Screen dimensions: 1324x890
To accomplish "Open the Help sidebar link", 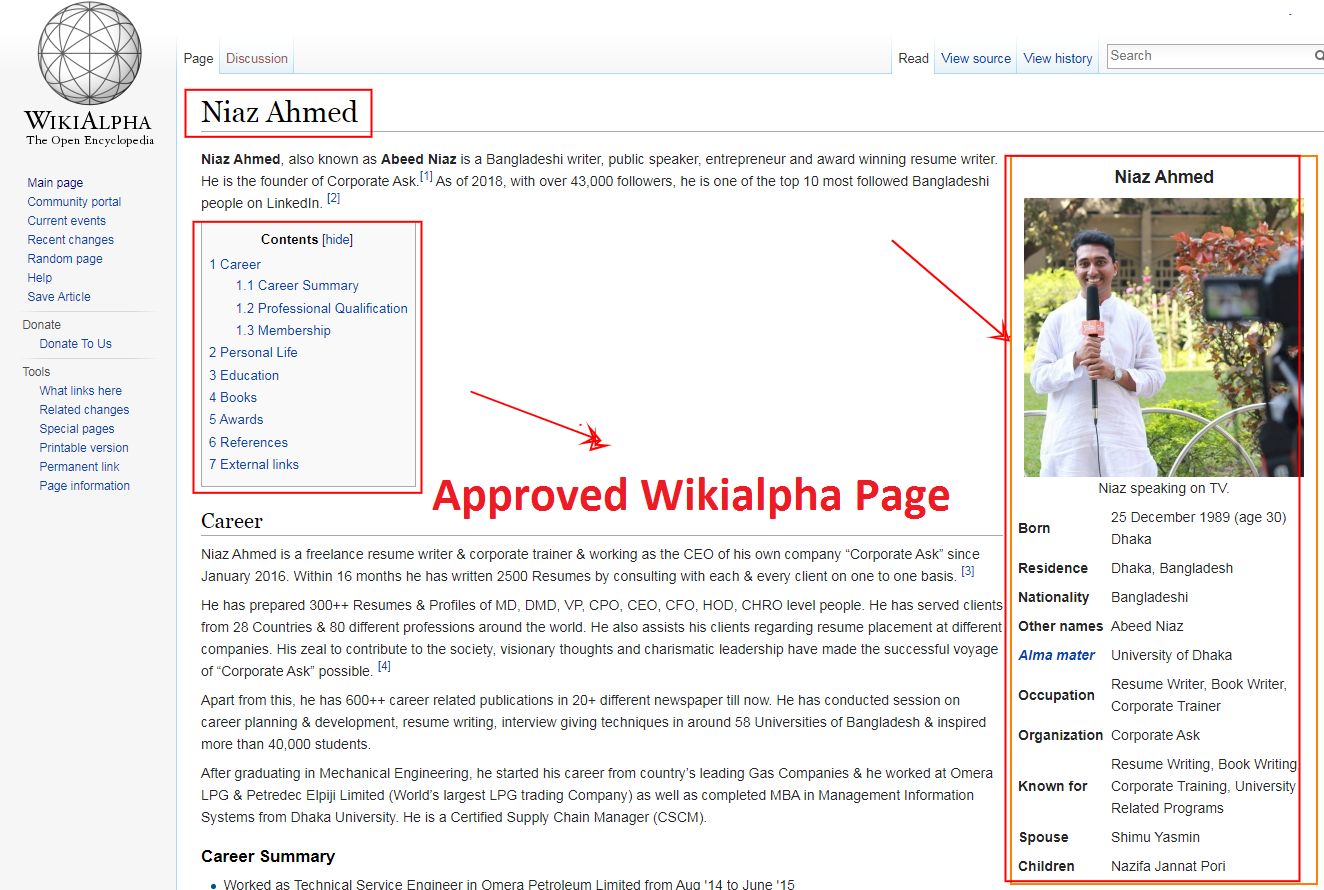I will pos(40,278).
